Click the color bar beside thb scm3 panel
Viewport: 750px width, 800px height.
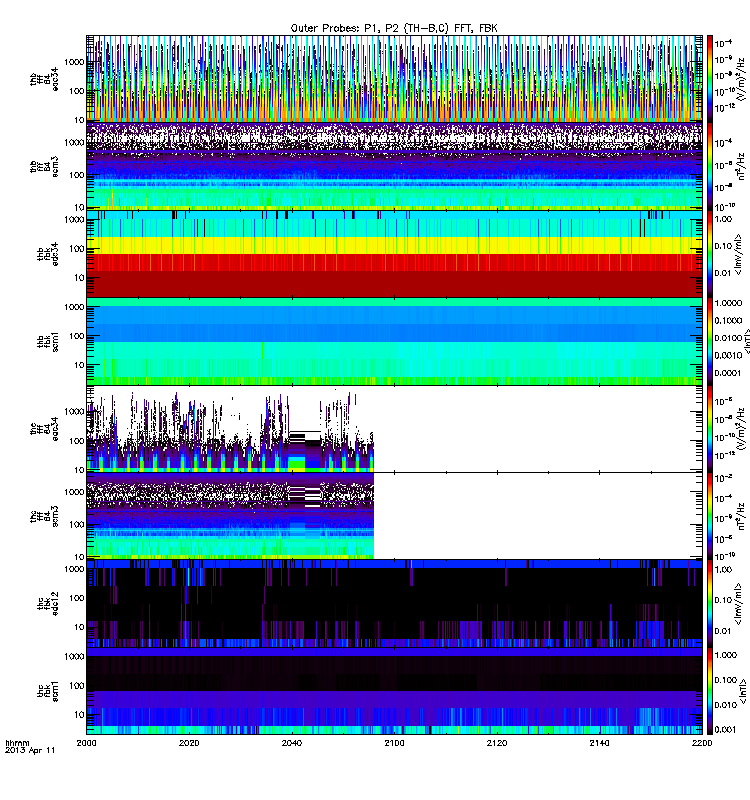tap(709, 166)
